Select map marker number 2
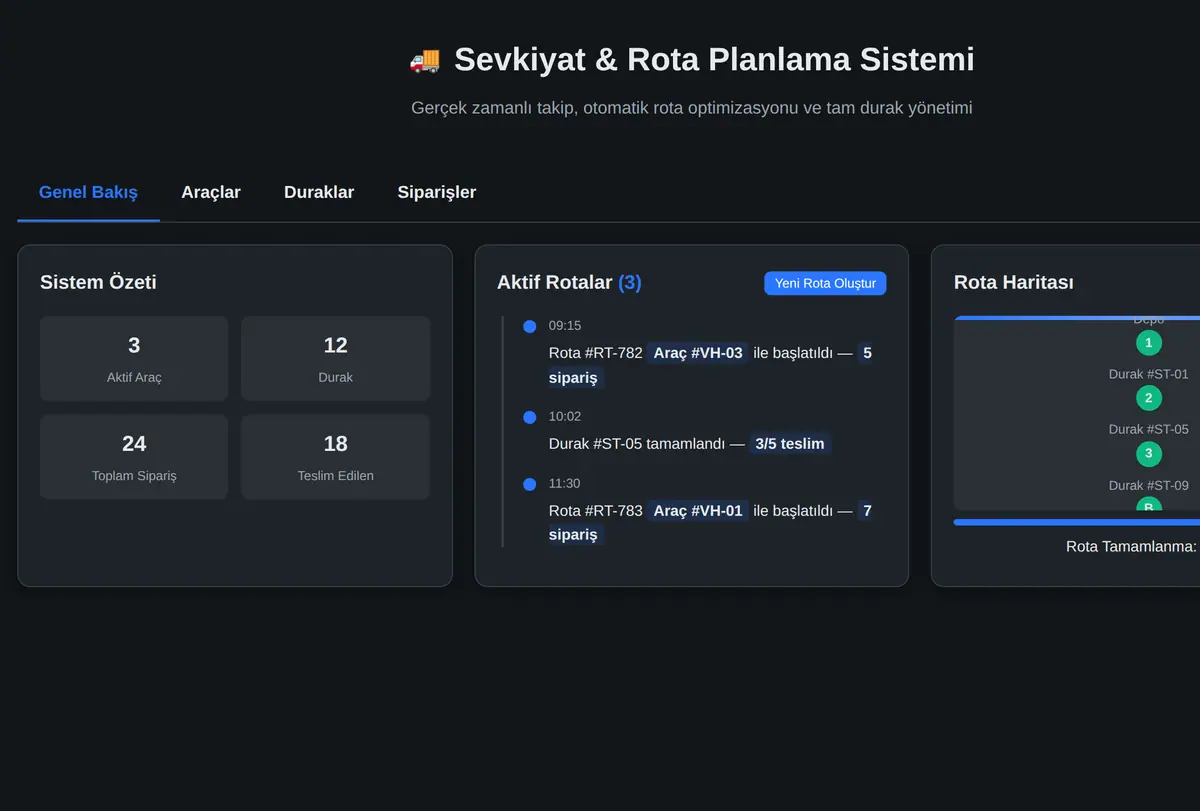Viewport: 1200px width, 811px height. point(1148,398)
